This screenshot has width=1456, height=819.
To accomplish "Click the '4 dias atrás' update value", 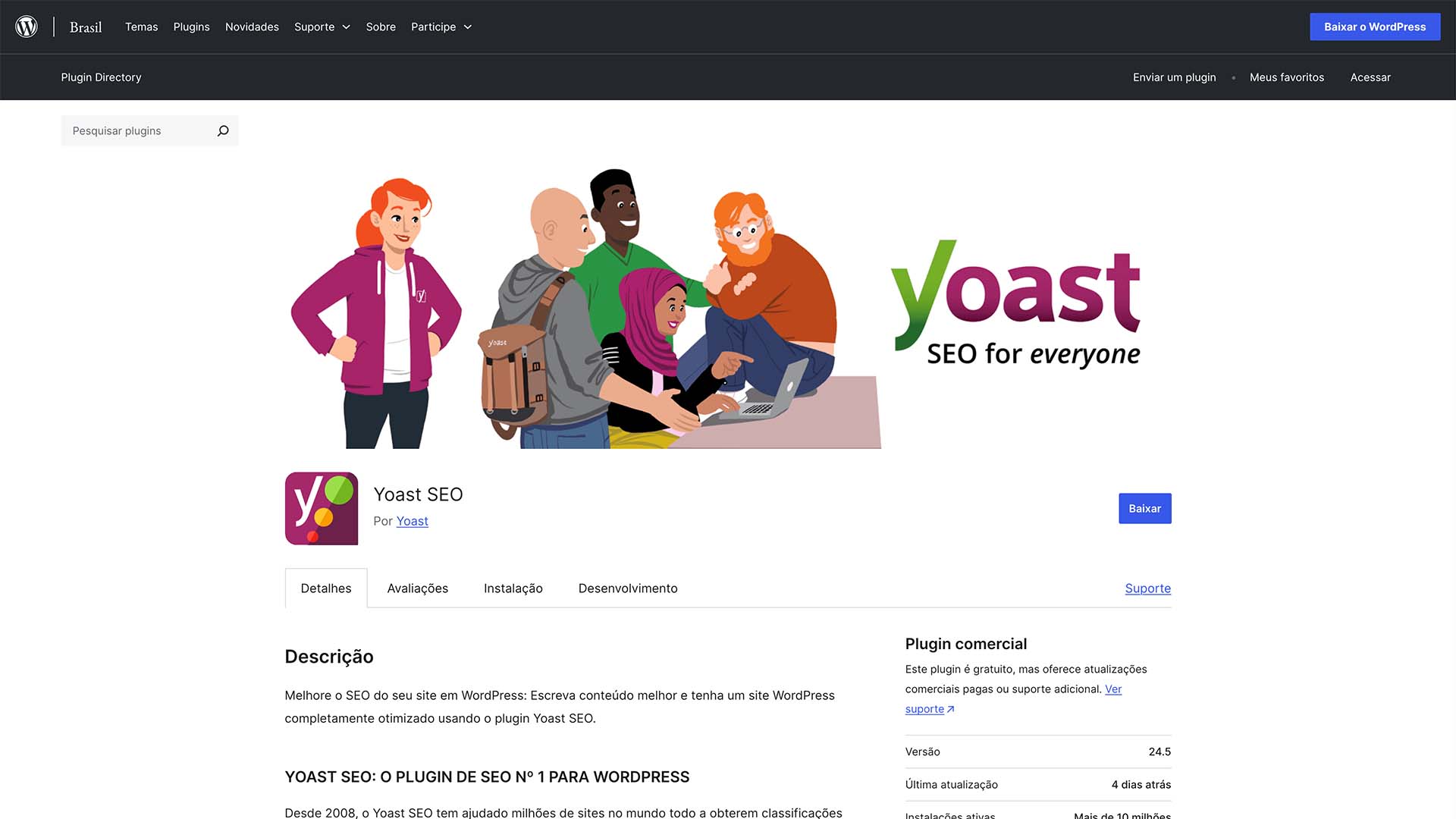I will click(1141, 784).
